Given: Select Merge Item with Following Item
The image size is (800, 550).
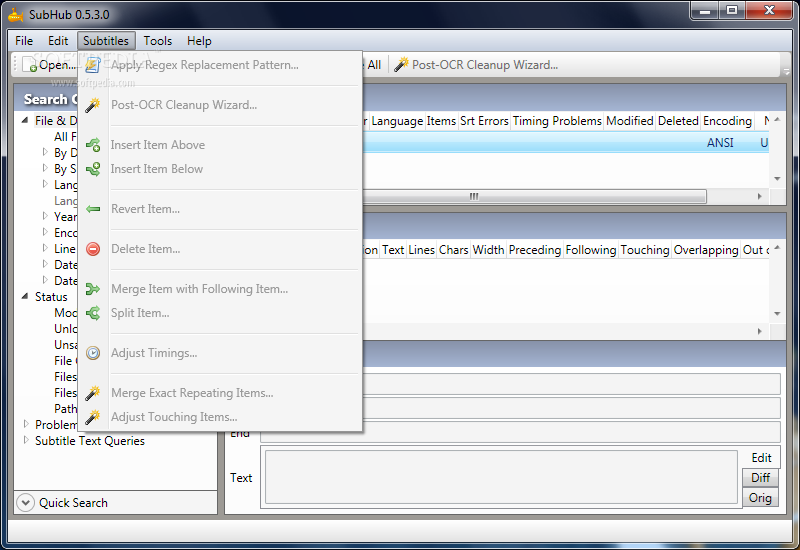Looking at the screenshot, I should point(220,289).
